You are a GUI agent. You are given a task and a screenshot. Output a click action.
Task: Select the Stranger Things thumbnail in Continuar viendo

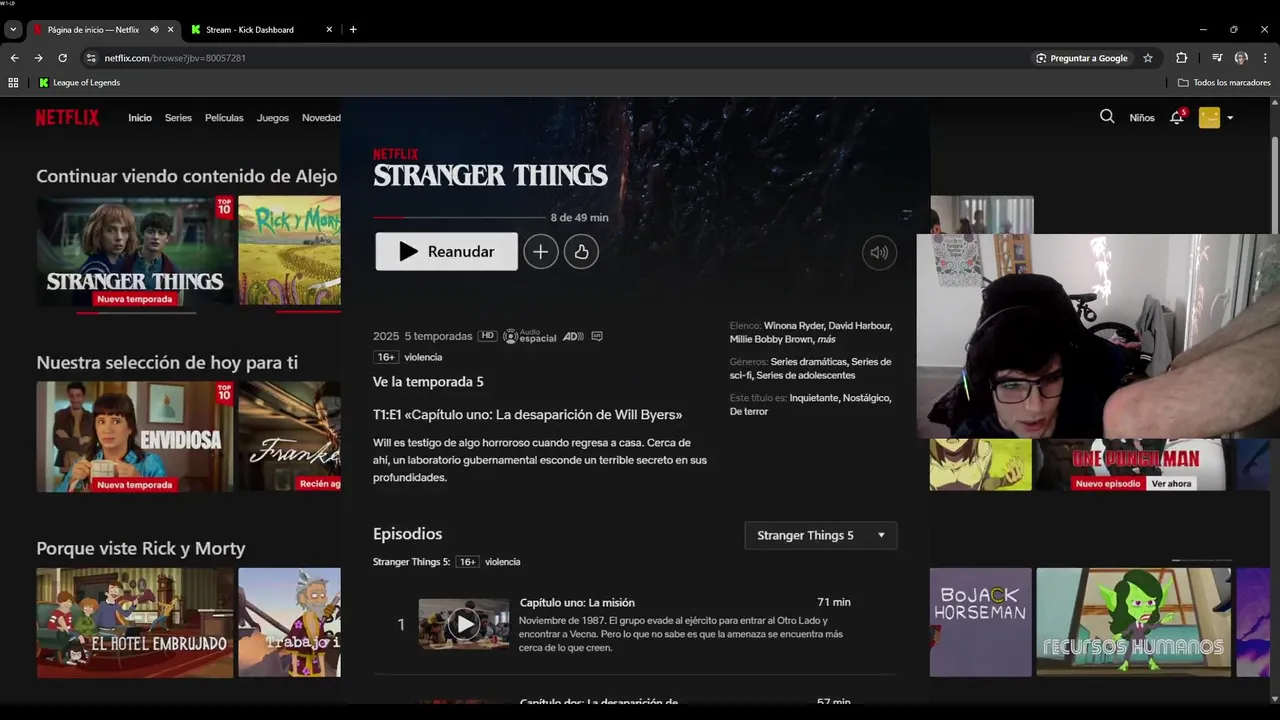(x=135, y=251)
